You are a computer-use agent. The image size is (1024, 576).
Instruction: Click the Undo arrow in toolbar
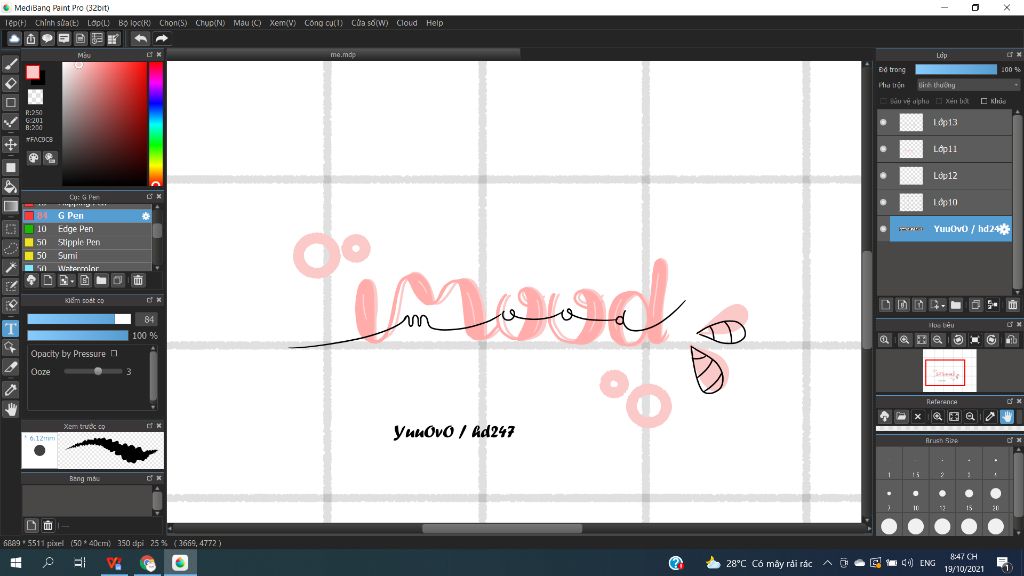coord(140,39)
